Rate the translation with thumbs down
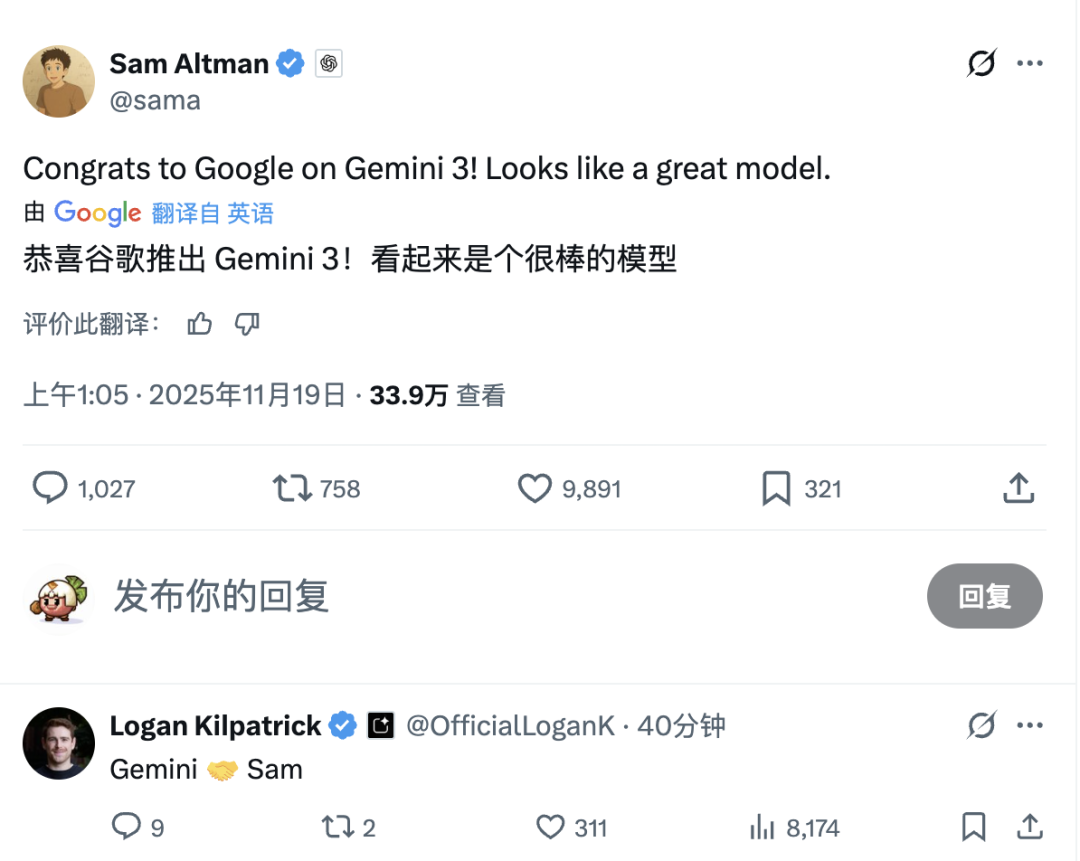The width and height of the screenshot is (1080, 861). [x=246, y=324]
